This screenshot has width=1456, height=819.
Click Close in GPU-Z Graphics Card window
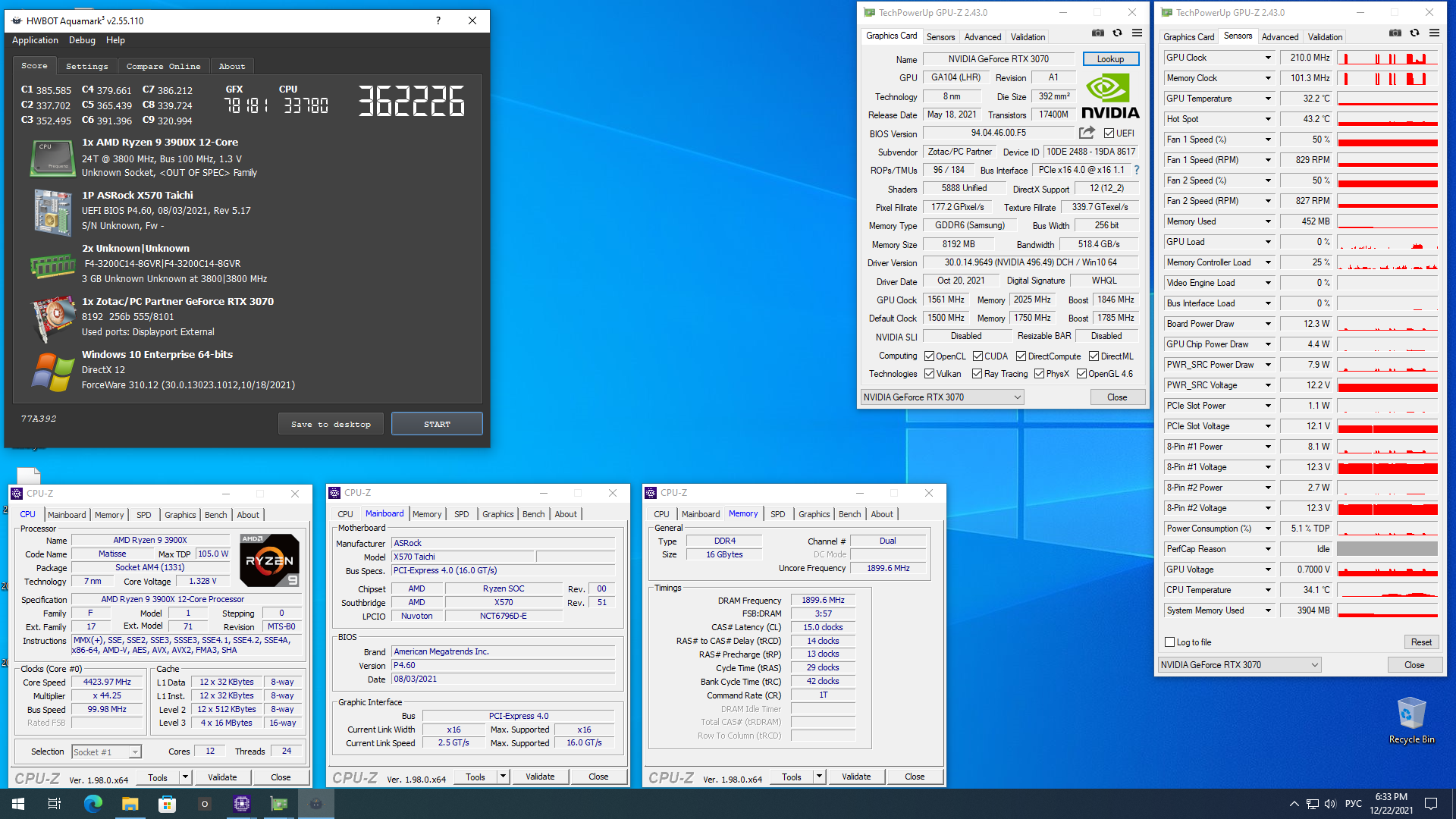pyautogui.click(x=1116, y=397)
